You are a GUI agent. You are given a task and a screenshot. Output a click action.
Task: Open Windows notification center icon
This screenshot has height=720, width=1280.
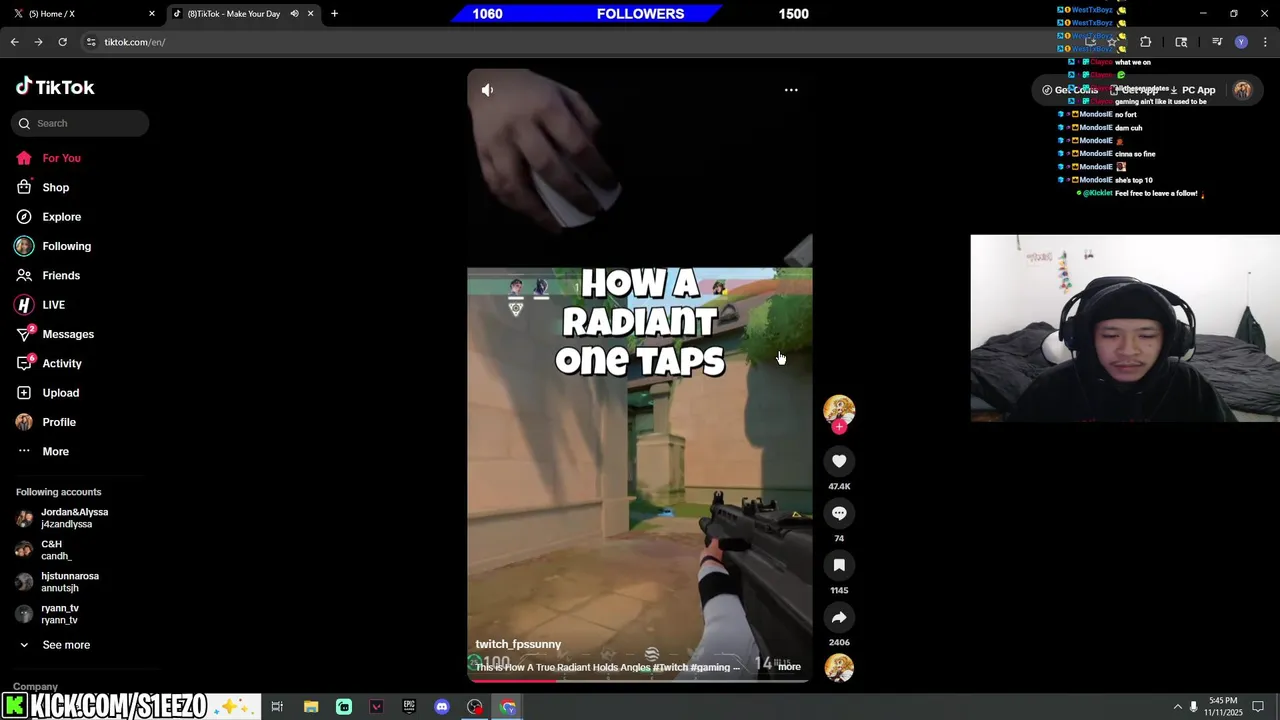1258,707
